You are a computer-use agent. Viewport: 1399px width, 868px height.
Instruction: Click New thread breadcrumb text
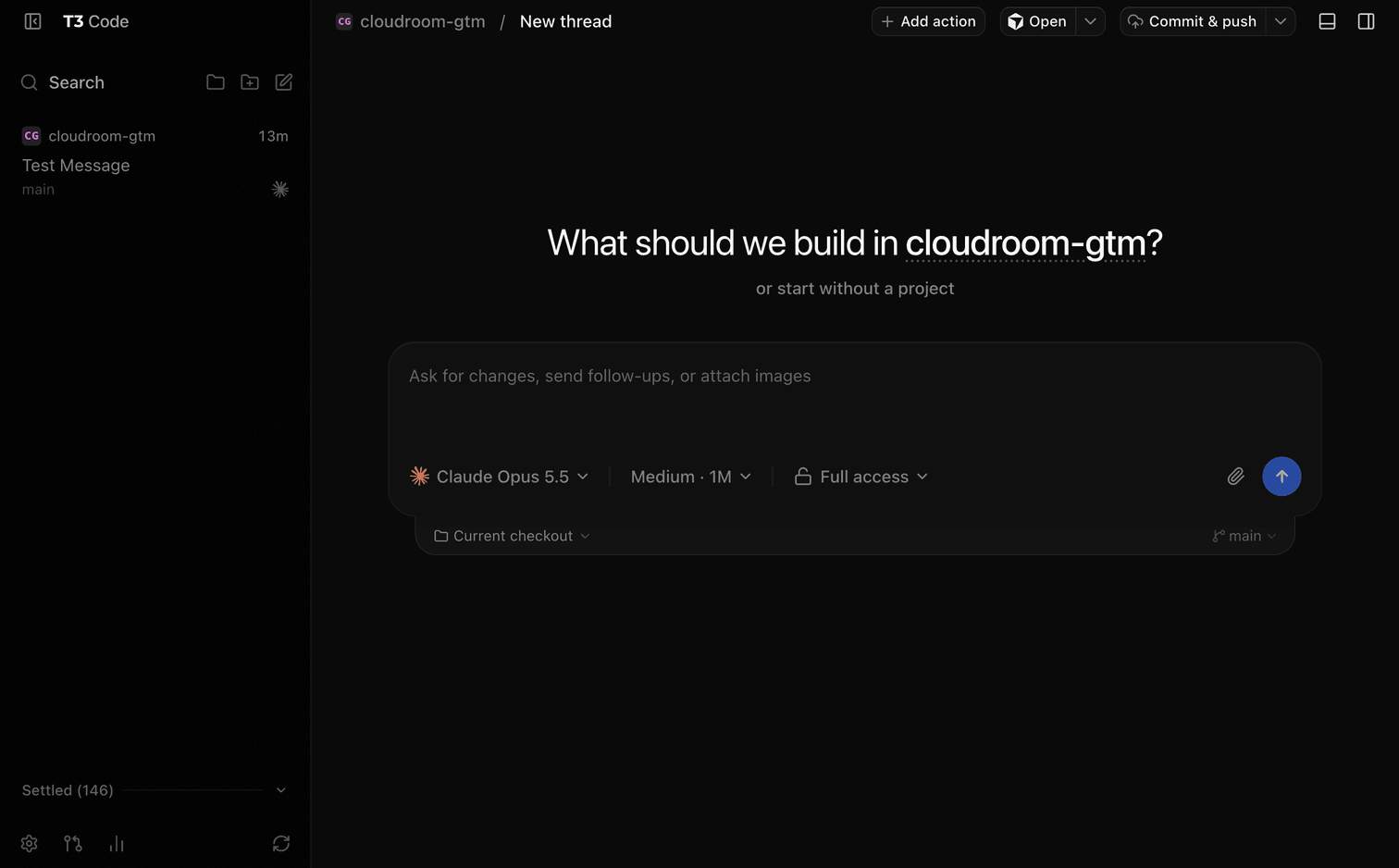click(x=565, y=21)
